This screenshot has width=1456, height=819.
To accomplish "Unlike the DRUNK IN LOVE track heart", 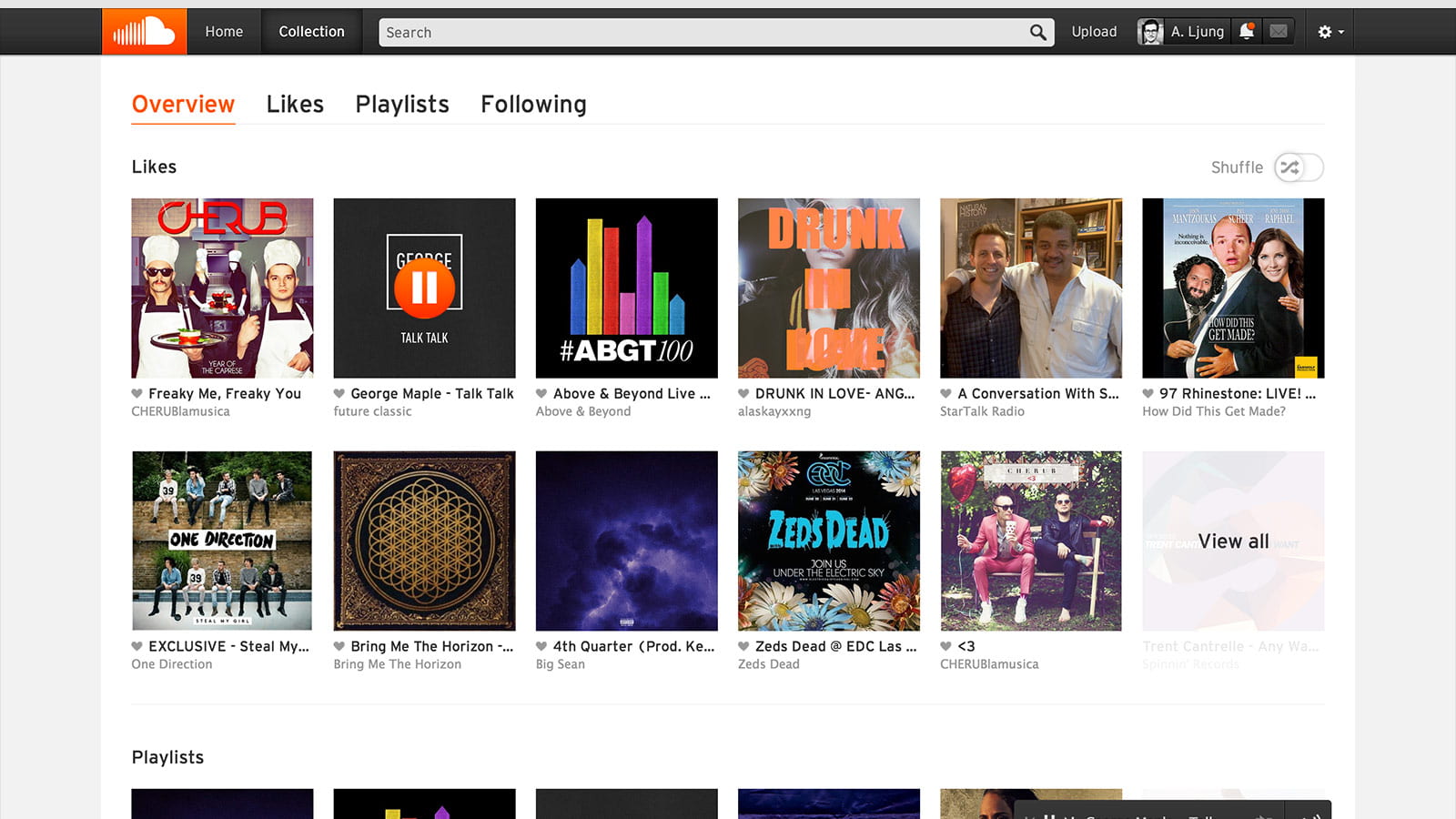I will tap(743, 394).
